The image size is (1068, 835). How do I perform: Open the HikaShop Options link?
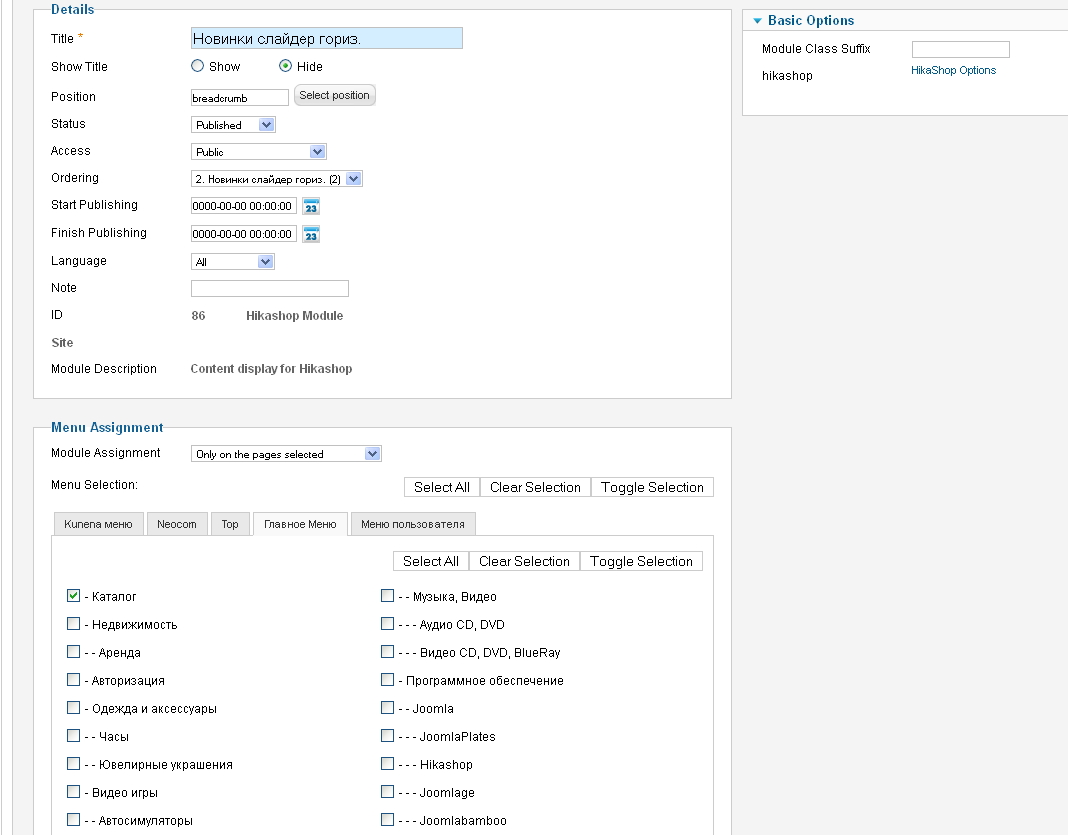(953, 71)
